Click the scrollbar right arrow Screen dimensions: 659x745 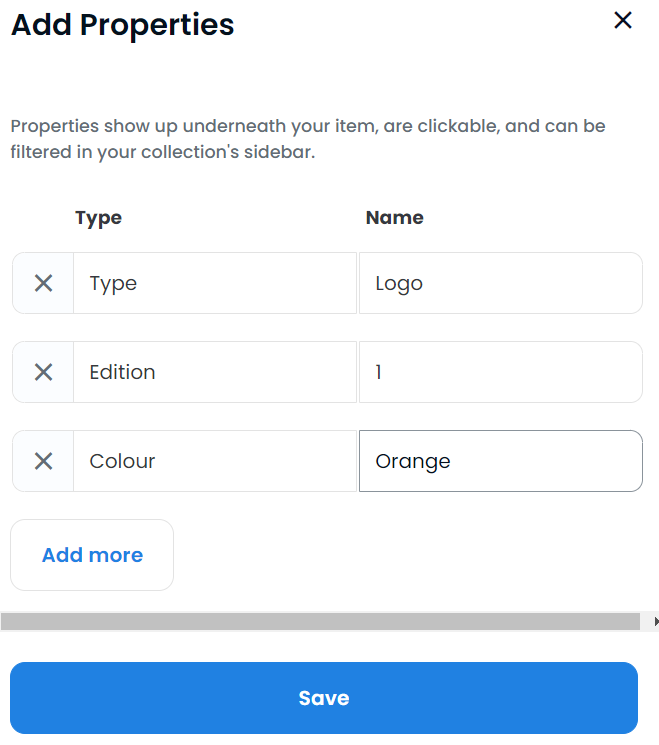pyautogui.click(x=655, y=621)
